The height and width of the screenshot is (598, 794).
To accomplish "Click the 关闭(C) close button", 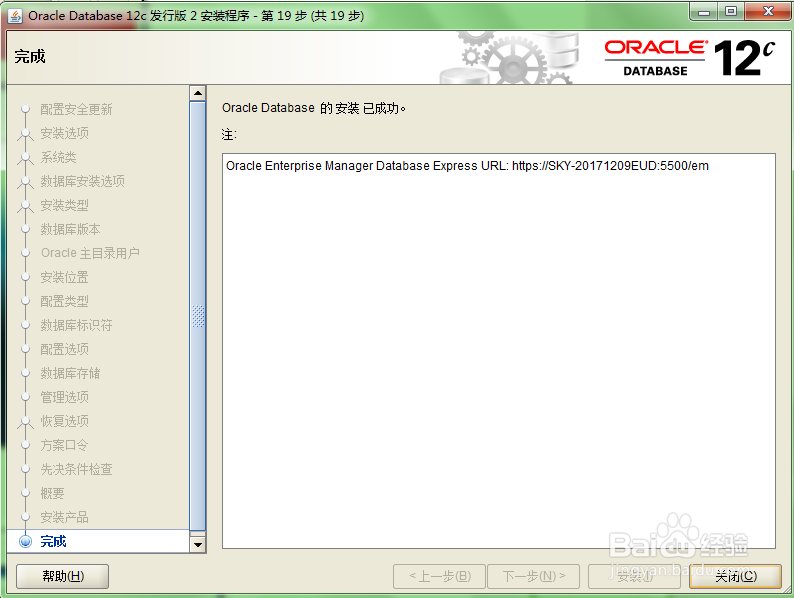I will [735, 576].
